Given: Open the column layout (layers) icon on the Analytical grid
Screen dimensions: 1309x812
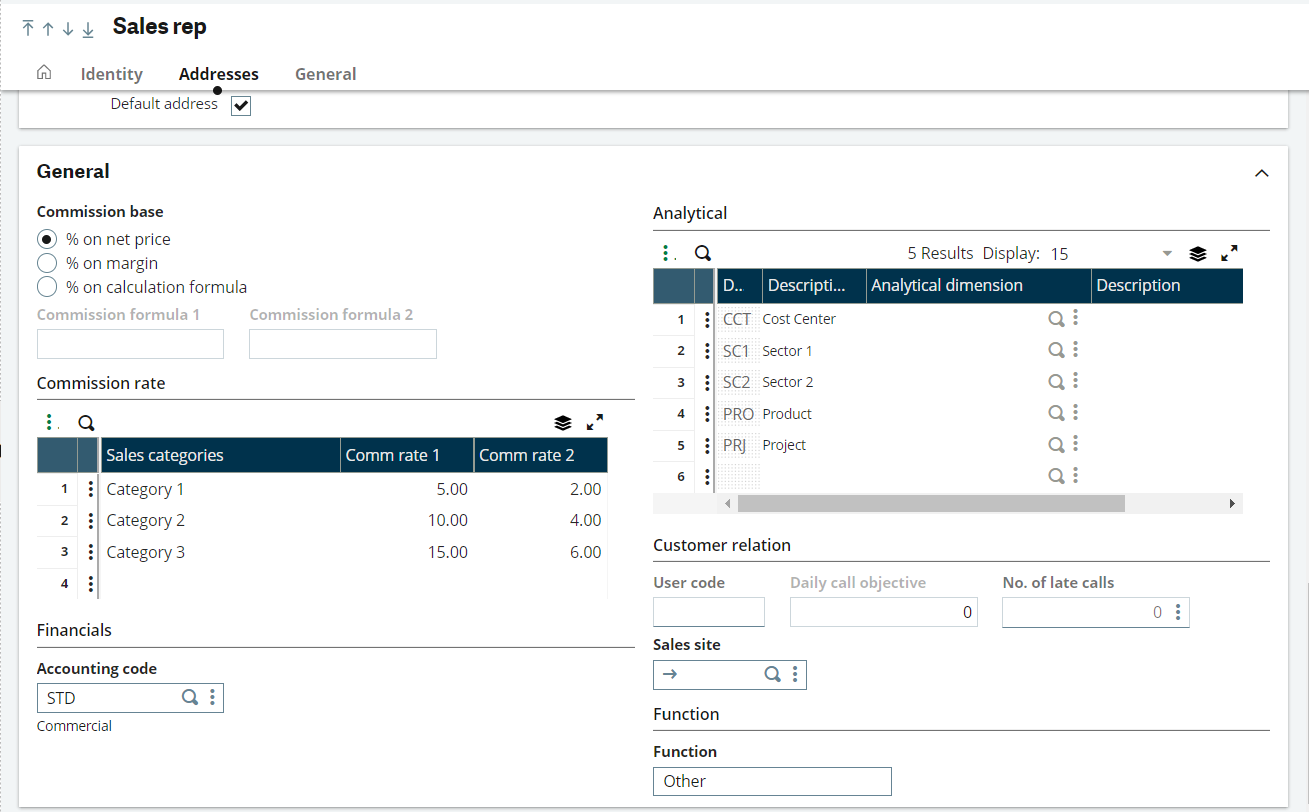Looking at the screenshot, I should tap(1197, 253).
